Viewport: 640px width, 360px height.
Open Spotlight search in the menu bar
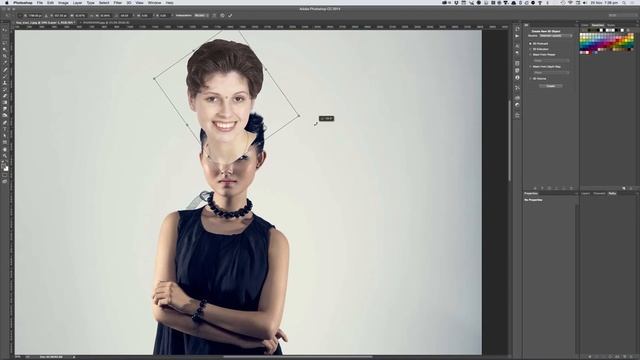[624, 2]
